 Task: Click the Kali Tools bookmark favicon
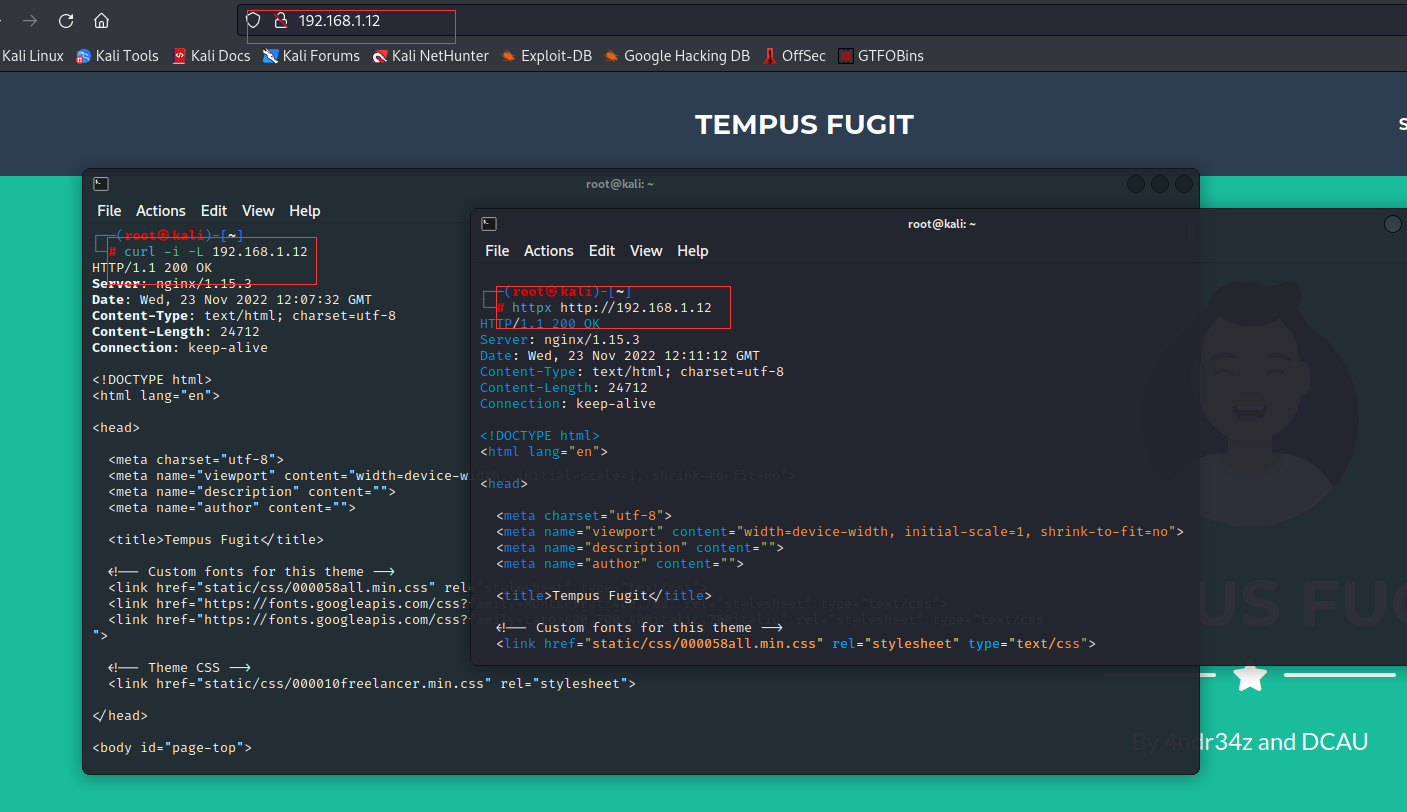point(84,56)
